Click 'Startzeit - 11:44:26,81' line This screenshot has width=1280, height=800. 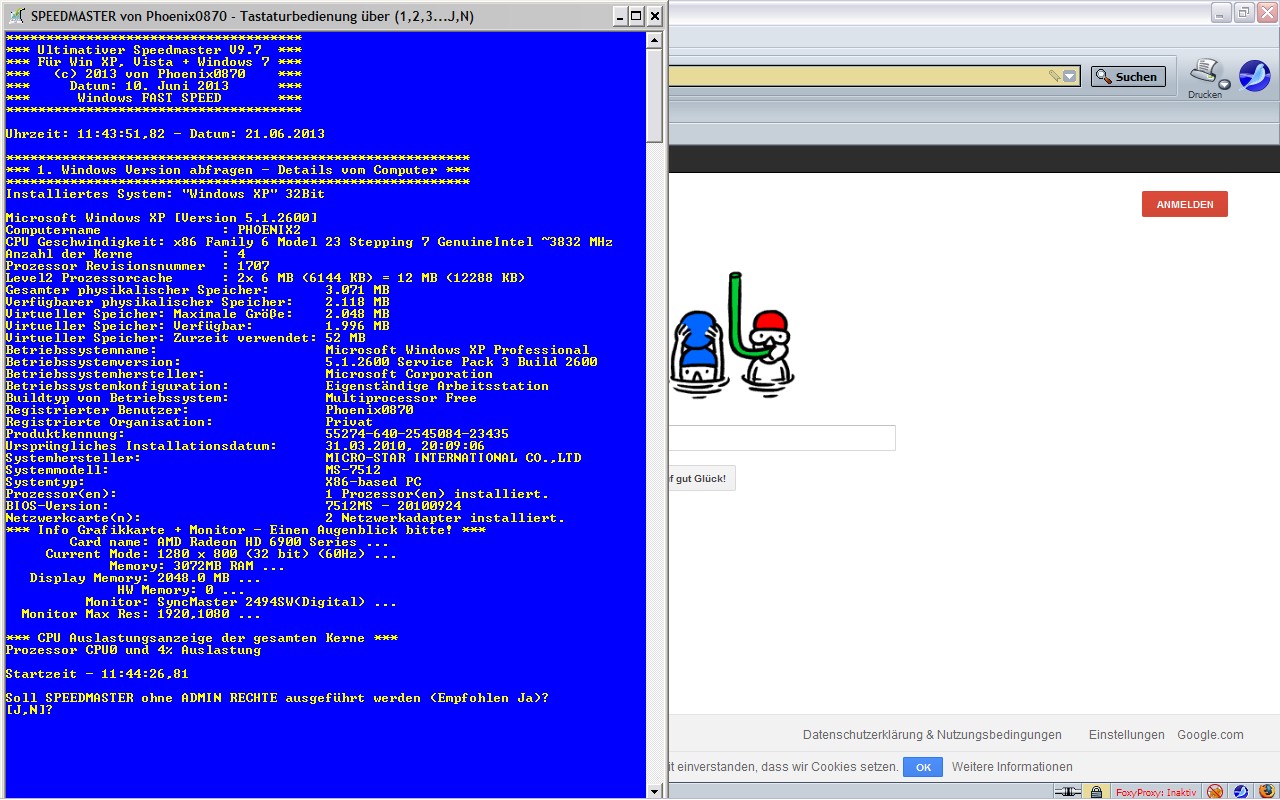click(97, 674)
